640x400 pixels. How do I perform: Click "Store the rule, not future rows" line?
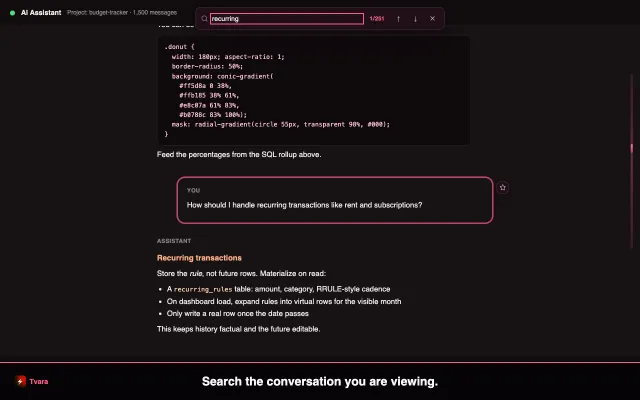click(241, 273)
